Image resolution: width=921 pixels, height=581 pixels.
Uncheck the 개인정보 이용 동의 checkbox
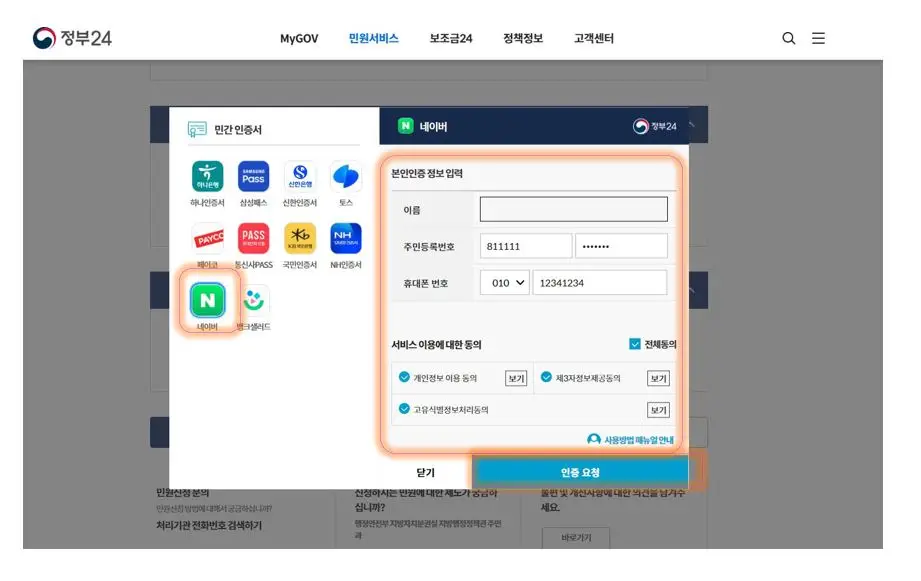pyautogui.click(x=404, y=378)
